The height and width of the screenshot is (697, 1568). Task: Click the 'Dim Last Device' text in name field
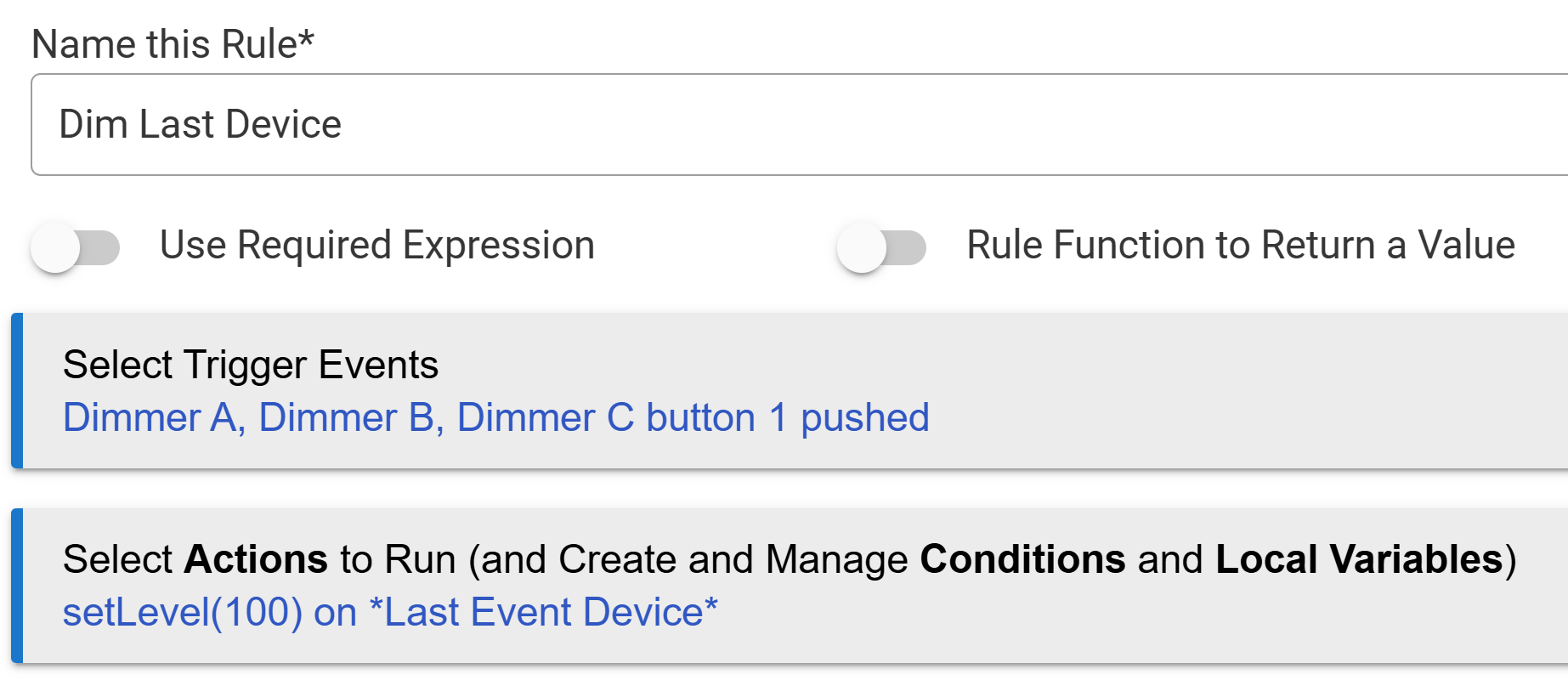200,125
